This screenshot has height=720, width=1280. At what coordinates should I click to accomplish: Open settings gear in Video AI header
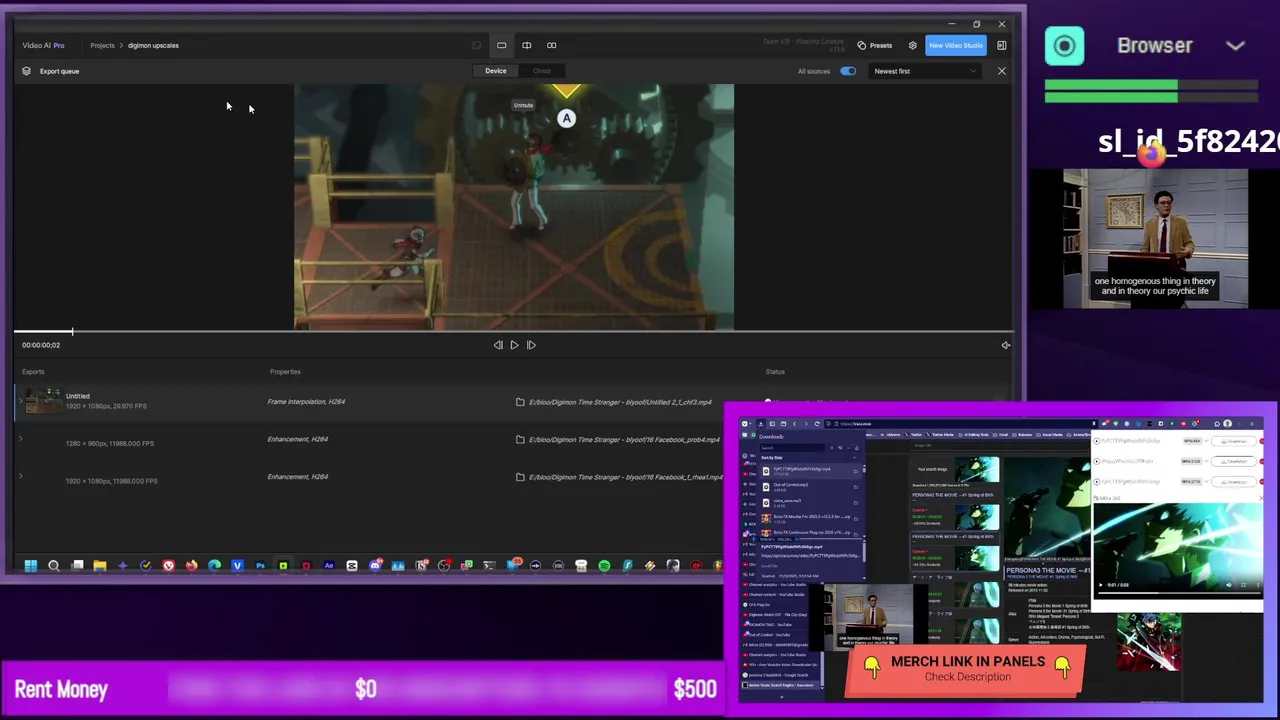[x=912, y=45]
